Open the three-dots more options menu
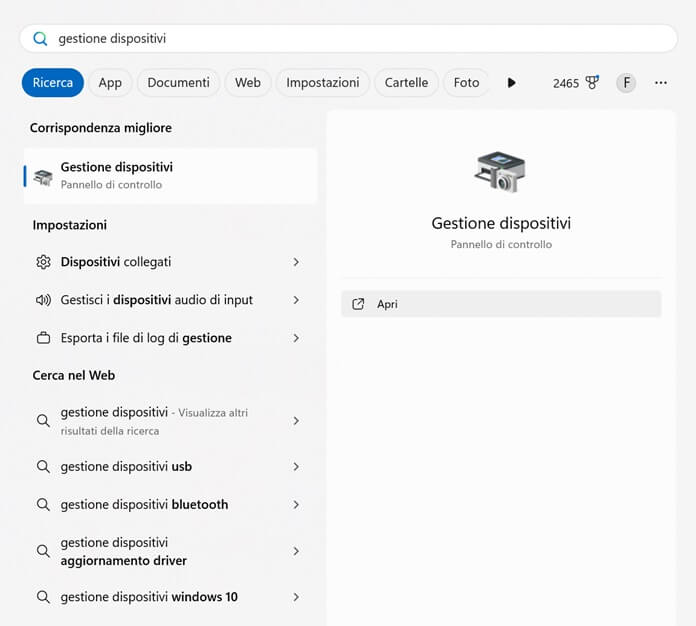Screen dimensions: 696x626 coord(660,83)
